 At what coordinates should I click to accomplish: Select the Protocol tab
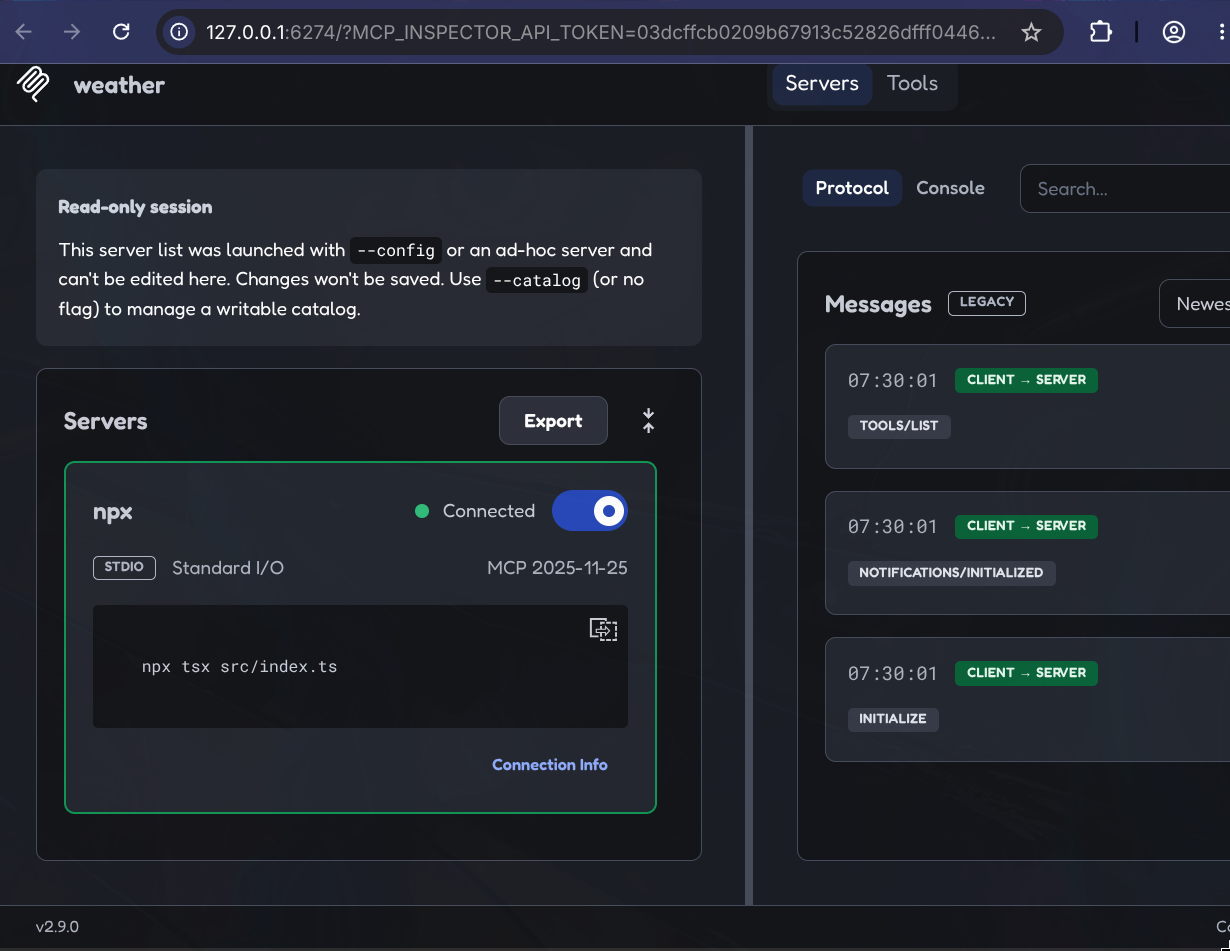tap(852, 188)
